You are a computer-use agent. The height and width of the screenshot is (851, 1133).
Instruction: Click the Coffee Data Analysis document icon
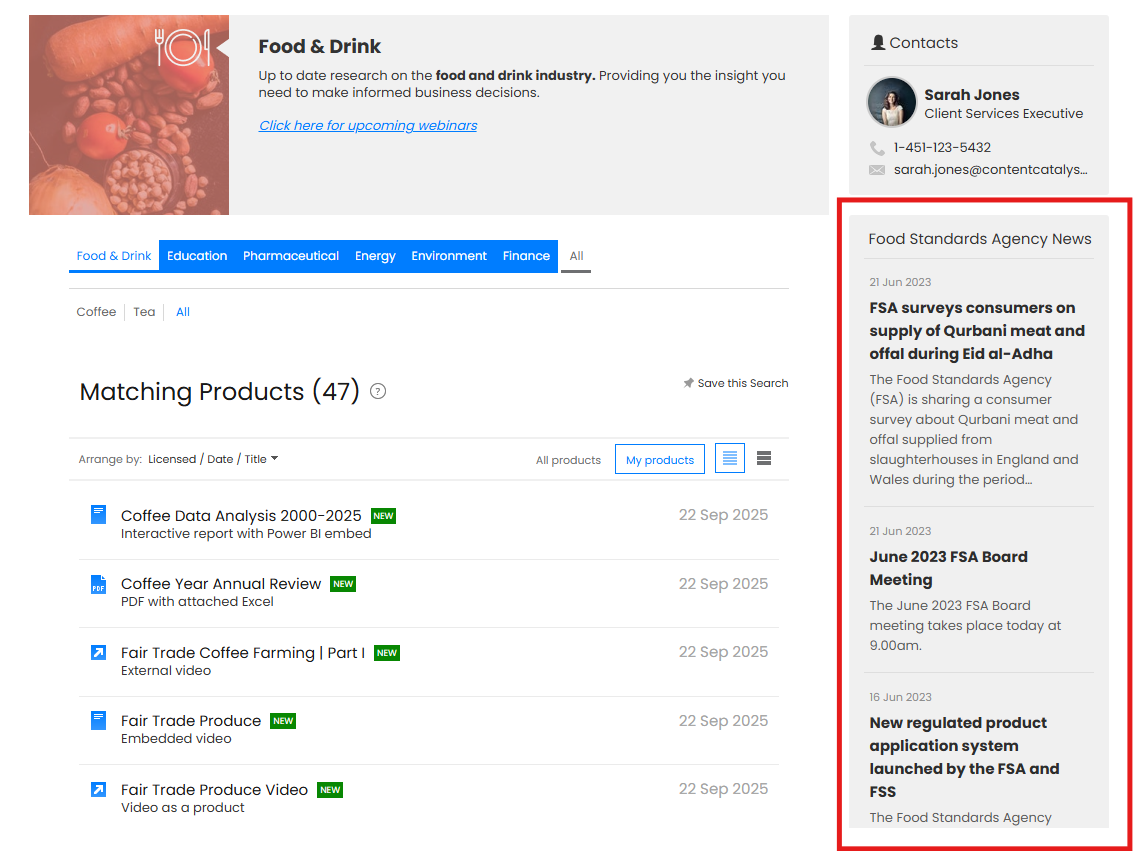(x=98, y=515)
